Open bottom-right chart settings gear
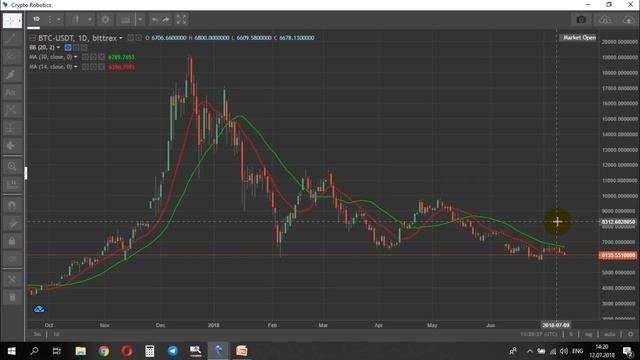Image resolution: width=640 pixels, height=360 pixels. pyautogui.click(x=630, y=334)
